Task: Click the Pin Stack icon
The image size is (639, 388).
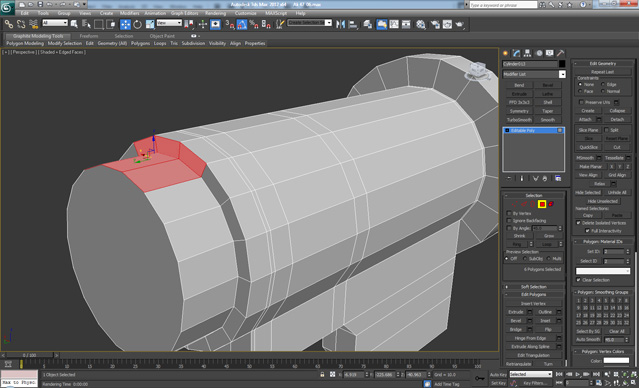Action: pos(509,179)
